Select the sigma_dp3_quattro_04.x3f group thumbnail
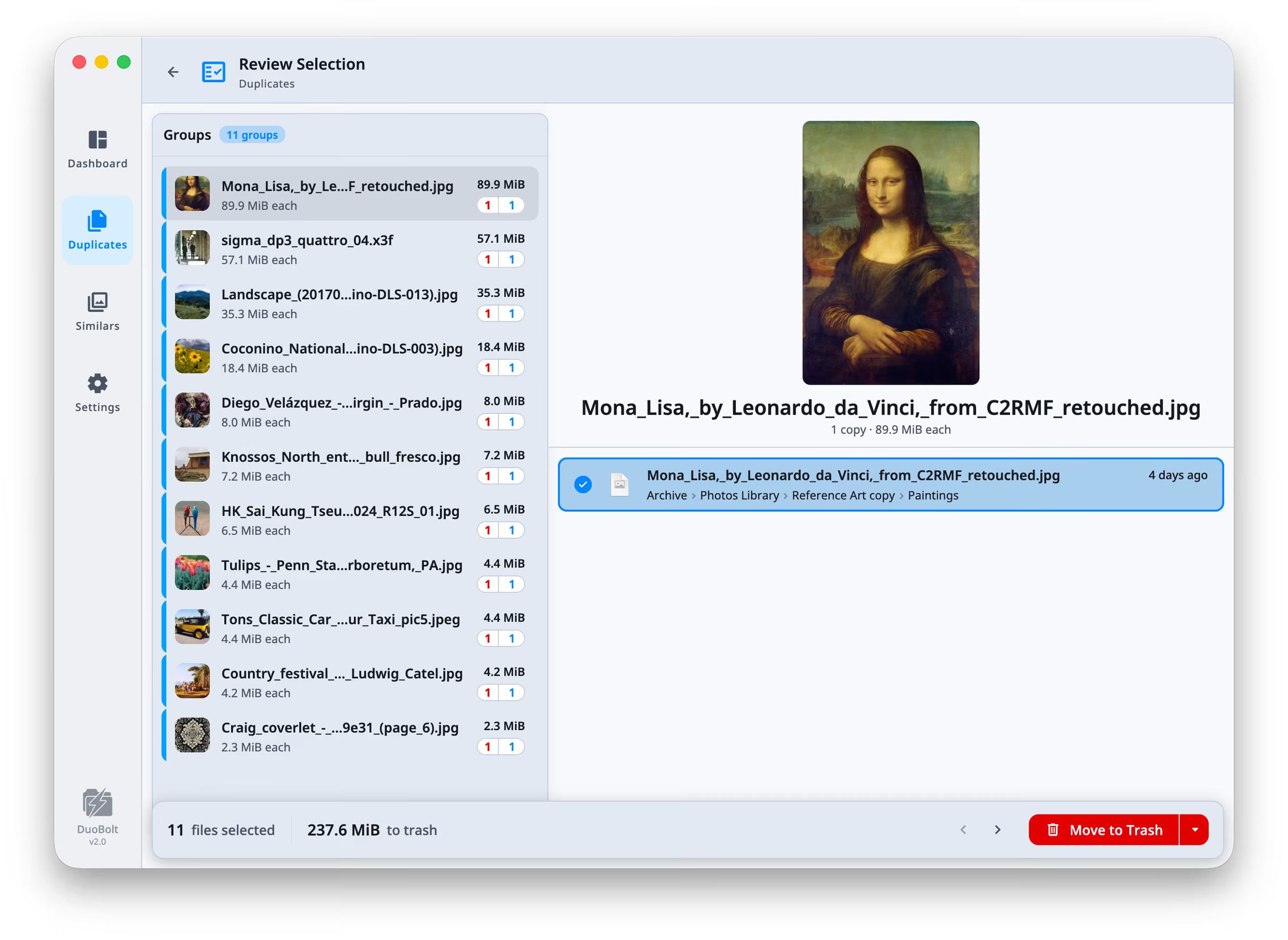Viewport: 1288px width, 940px height. click(x=192, y=248)
